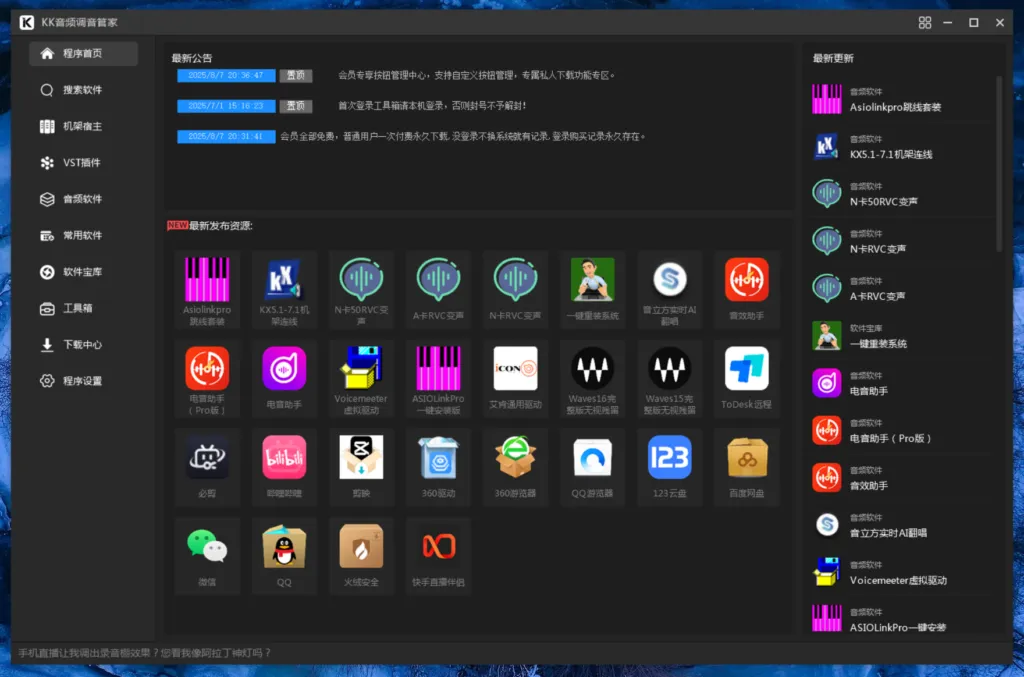1024x677 pixels.
Task: Click the KK音频调音管家 logo in title bar
Action: tap(27, 23)
